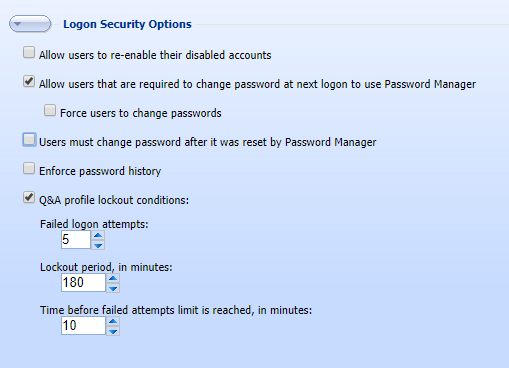
Task: Decrease Failed logon attempts with down arrow
Action: (98, 245)
